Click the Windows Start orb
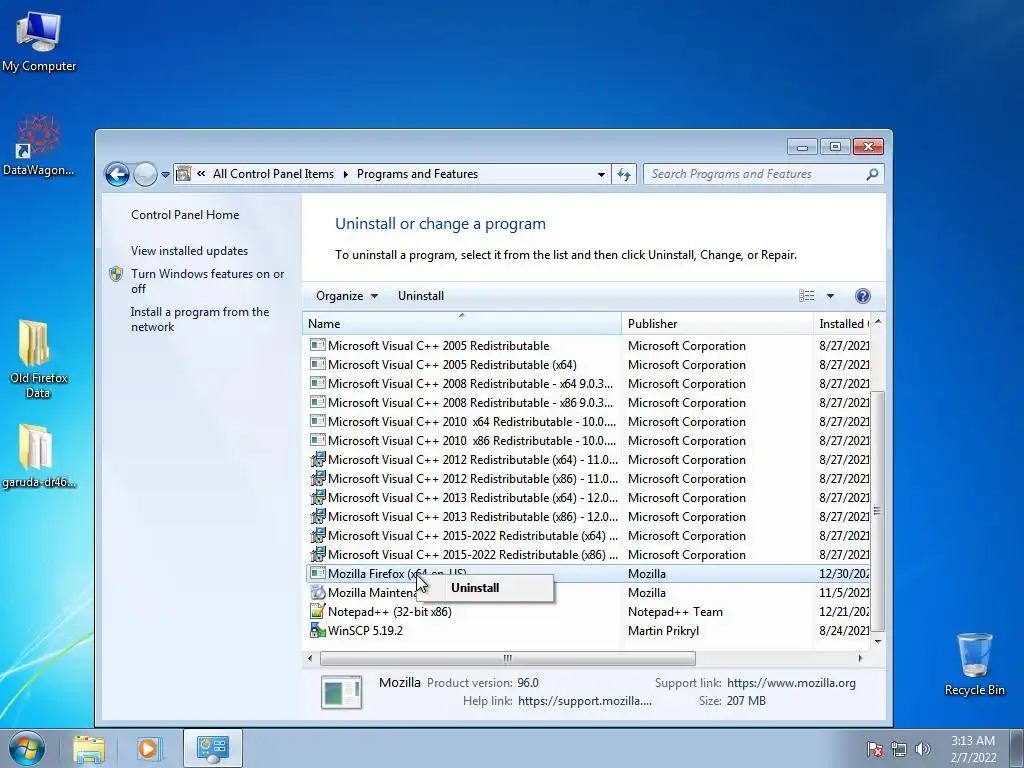 (x=26, y=748)
